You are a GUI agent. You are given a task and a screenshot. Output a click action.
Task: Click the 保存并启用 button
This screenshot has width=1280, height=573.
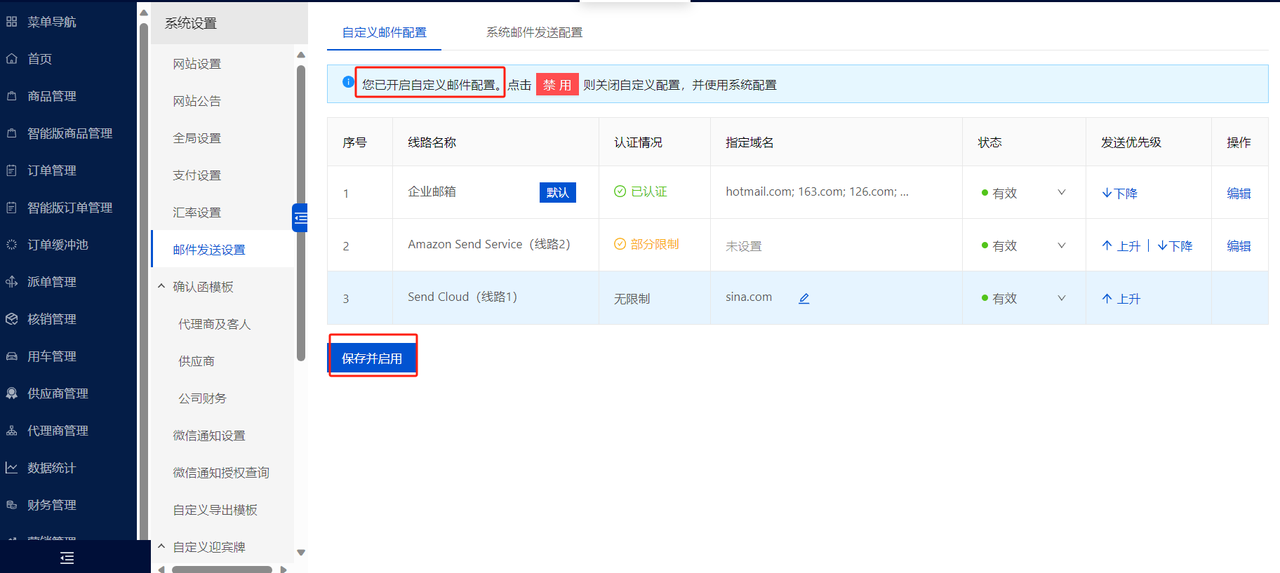click(x=372, y=358)
